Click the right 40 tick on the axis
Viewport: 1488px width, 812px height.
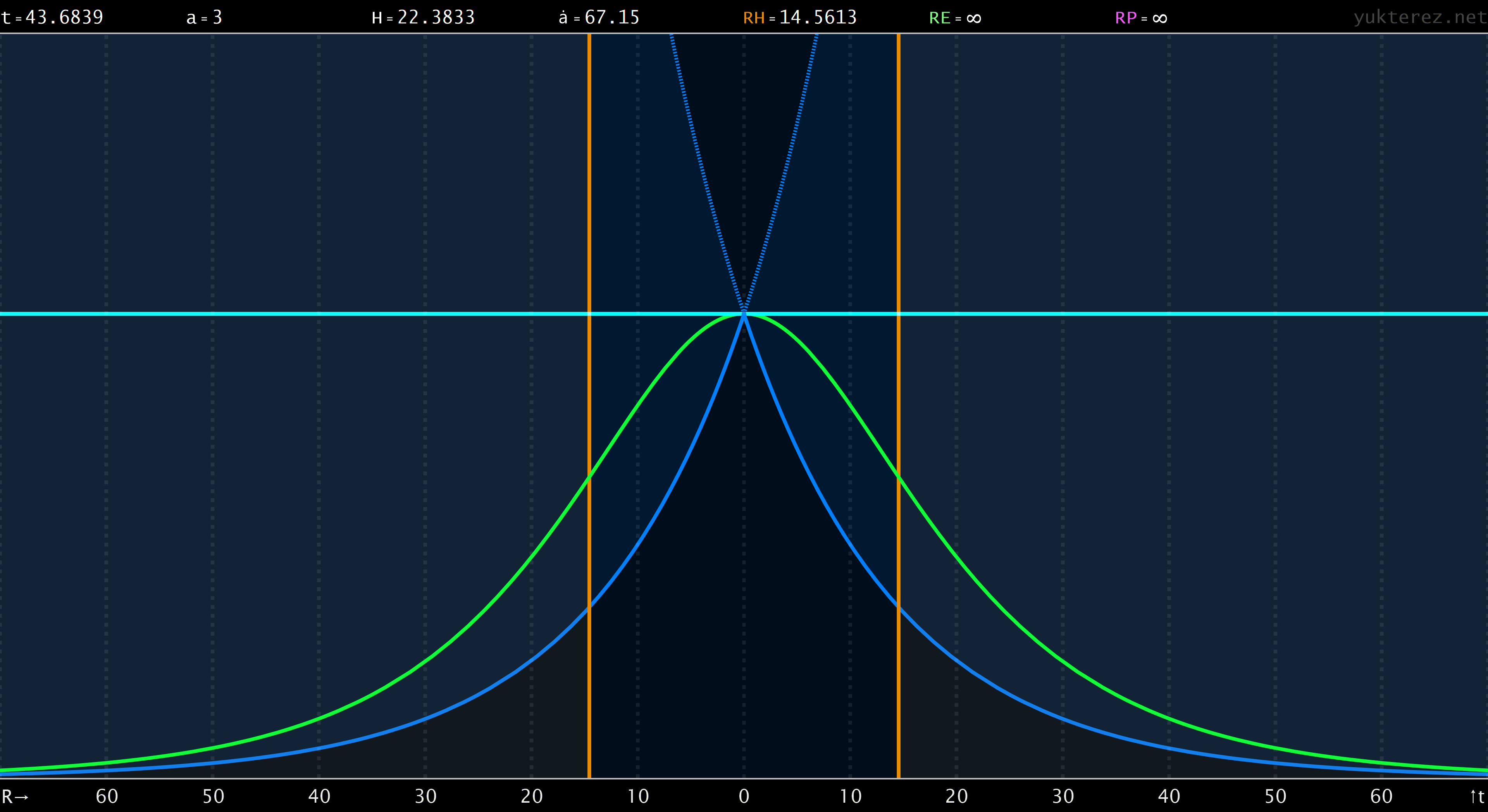tap(1169, 797)
